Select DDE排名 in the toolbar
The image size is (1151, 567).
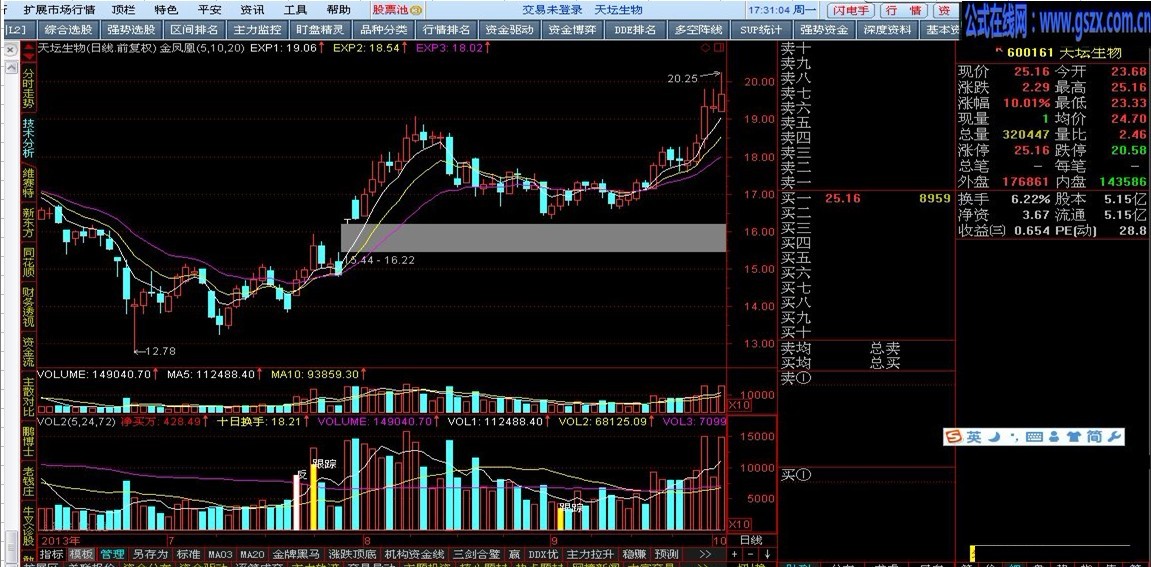click(x=635, y=30)
